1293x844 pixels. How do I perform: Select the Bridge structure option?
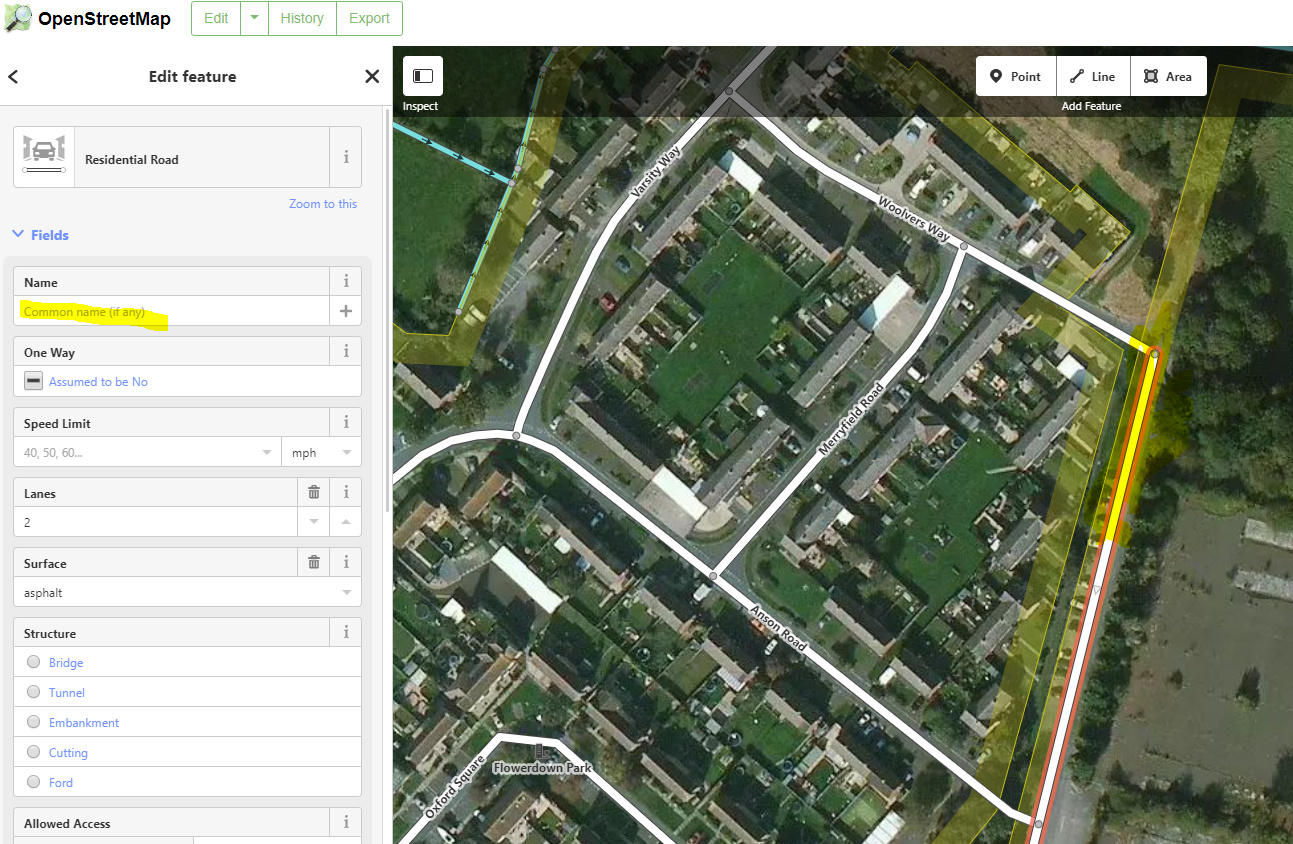(34, 662)
